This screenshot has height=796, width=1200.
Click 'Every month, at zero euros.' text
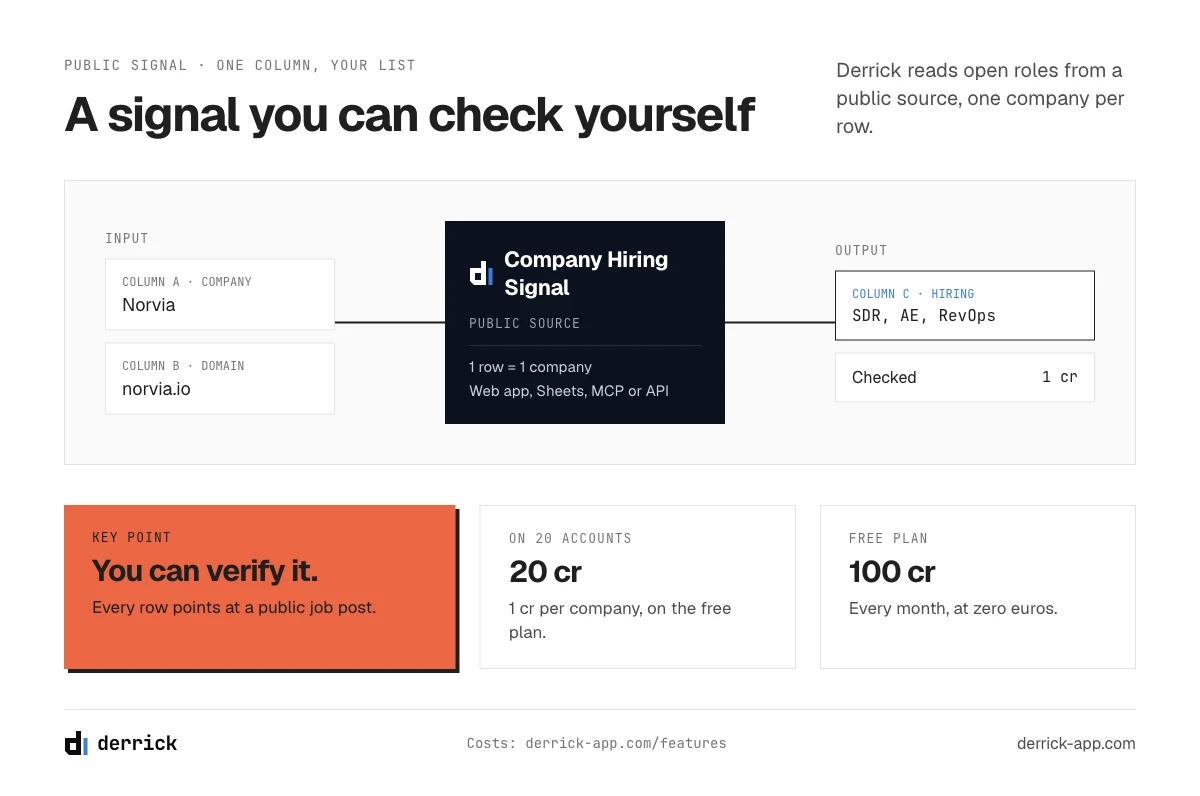[x=953, y=608]
